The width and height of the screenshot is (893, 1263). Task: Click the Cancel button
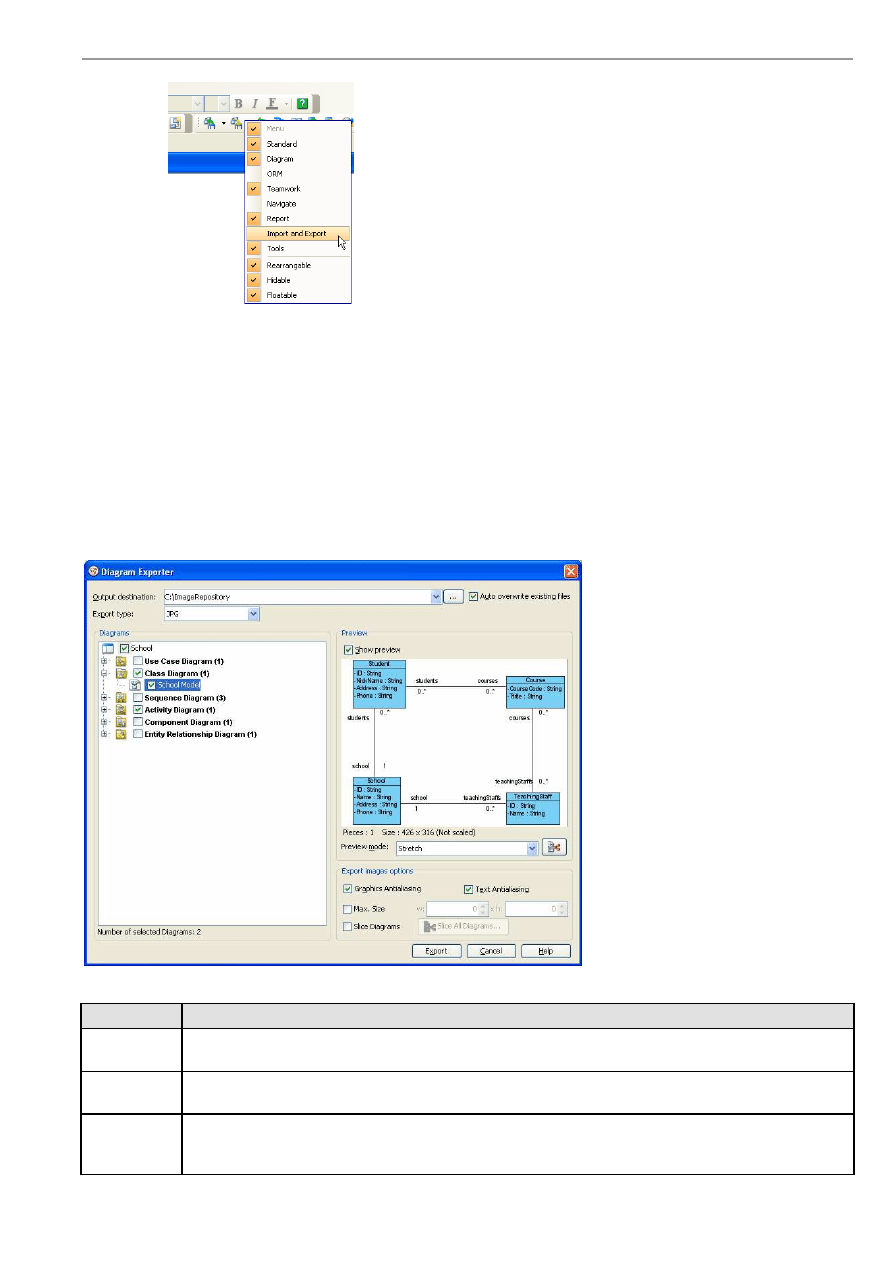[x=491, y=951]
